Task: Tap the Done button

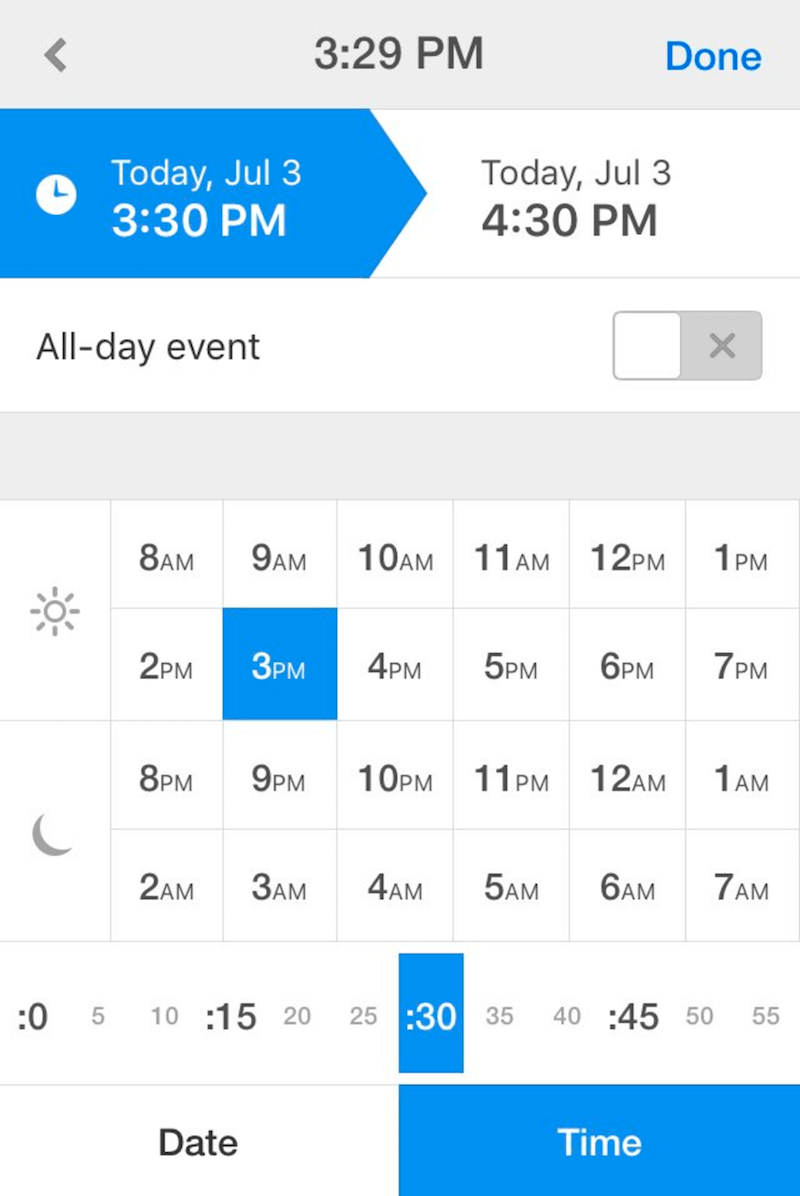Action: [x=713, y=56]
